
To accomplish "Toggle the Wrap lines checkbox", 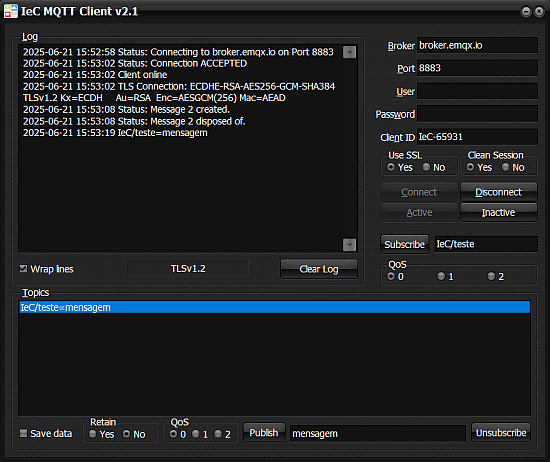I will (24, 269).
